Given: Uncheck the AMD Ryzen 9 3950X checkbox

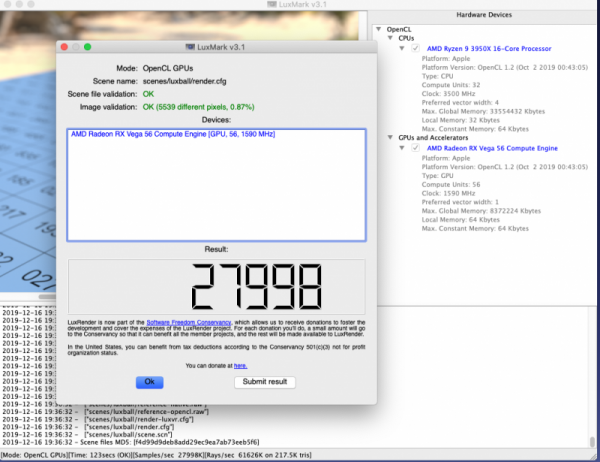Looking at the screenshot, I should [415, 48].
